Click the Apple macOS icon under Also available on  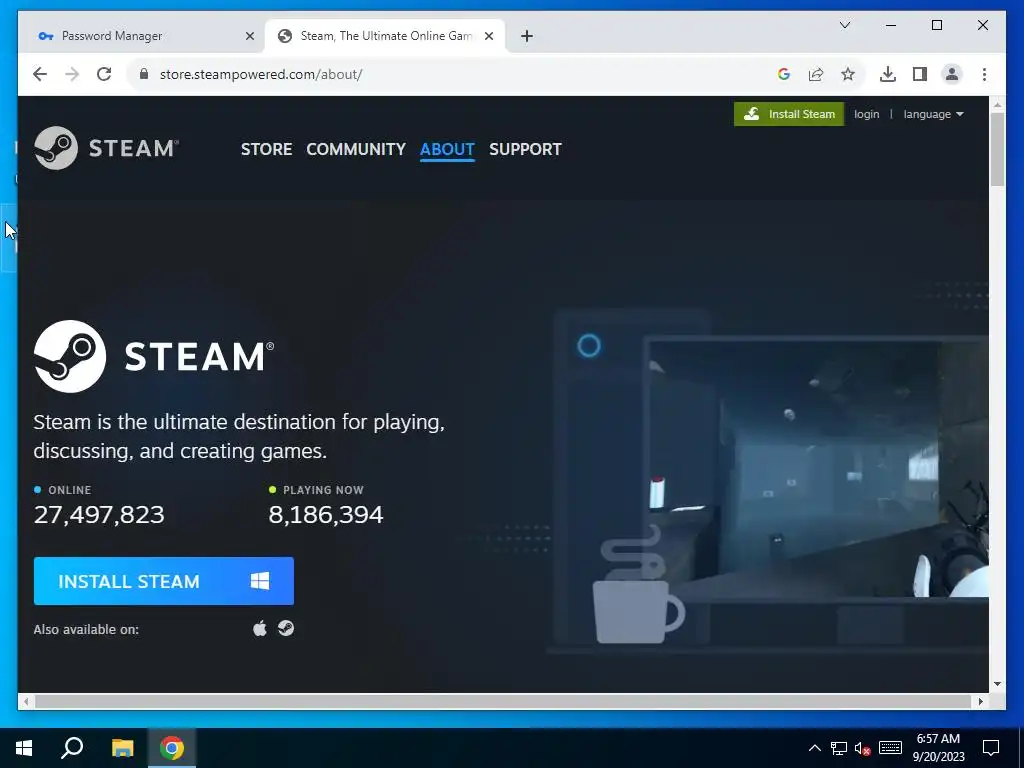[260, 628]
